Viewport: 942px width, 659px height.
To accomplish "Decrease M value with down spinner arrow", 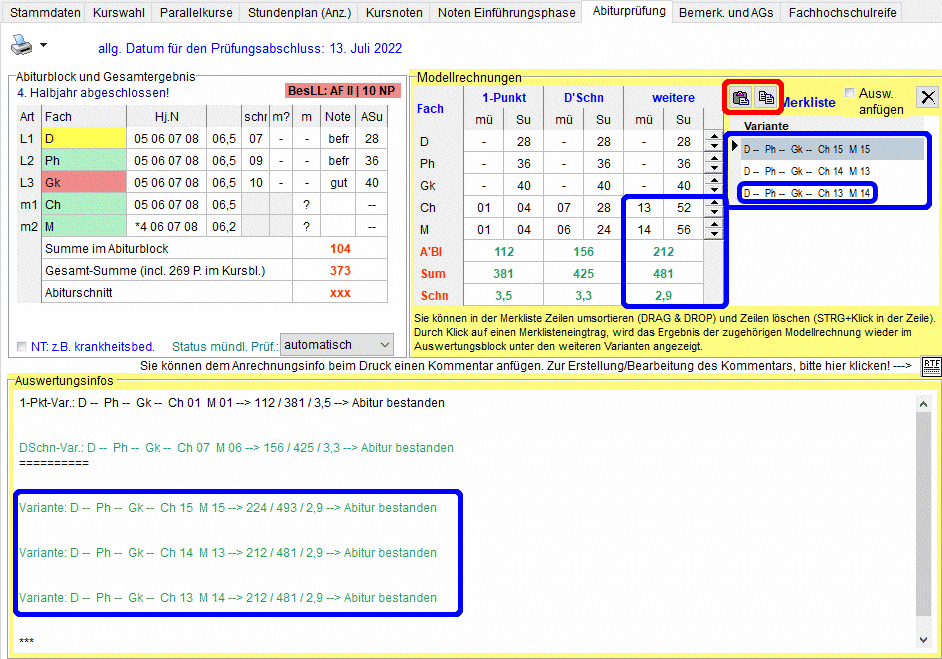I will tap(713, 235).
